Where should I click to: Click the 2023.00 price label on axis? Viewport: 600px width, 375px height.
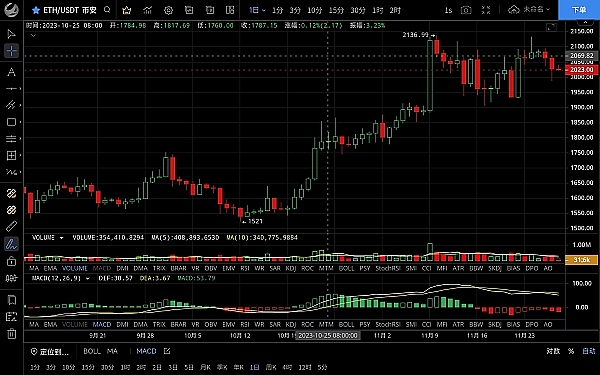click(x=582, y=70)
